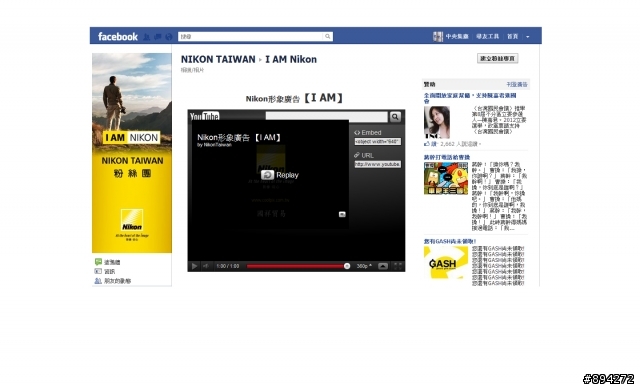Click the video title Nikon形象廣告【I AM】 in the player

240,138
